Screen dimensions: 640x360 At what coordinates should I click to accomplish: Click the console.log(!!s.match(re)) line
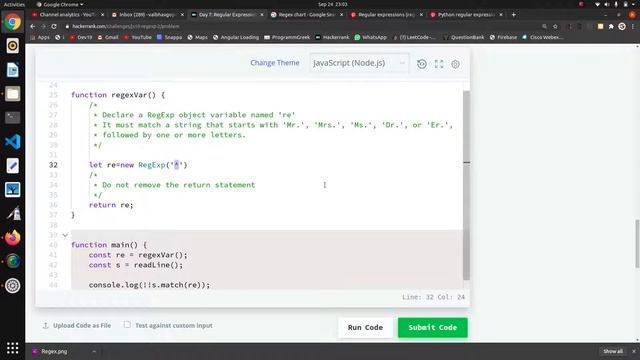[149, 284]
